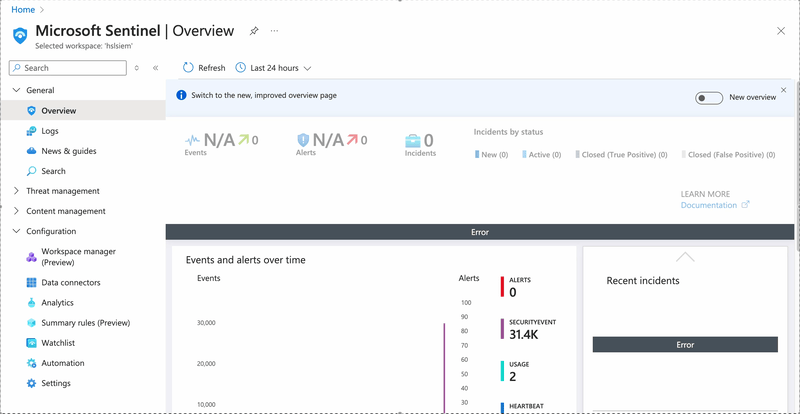The height and width of the screenshot is (414, 800).
Task: Click Last 24 hours time range label
Action: coord(274,68)
